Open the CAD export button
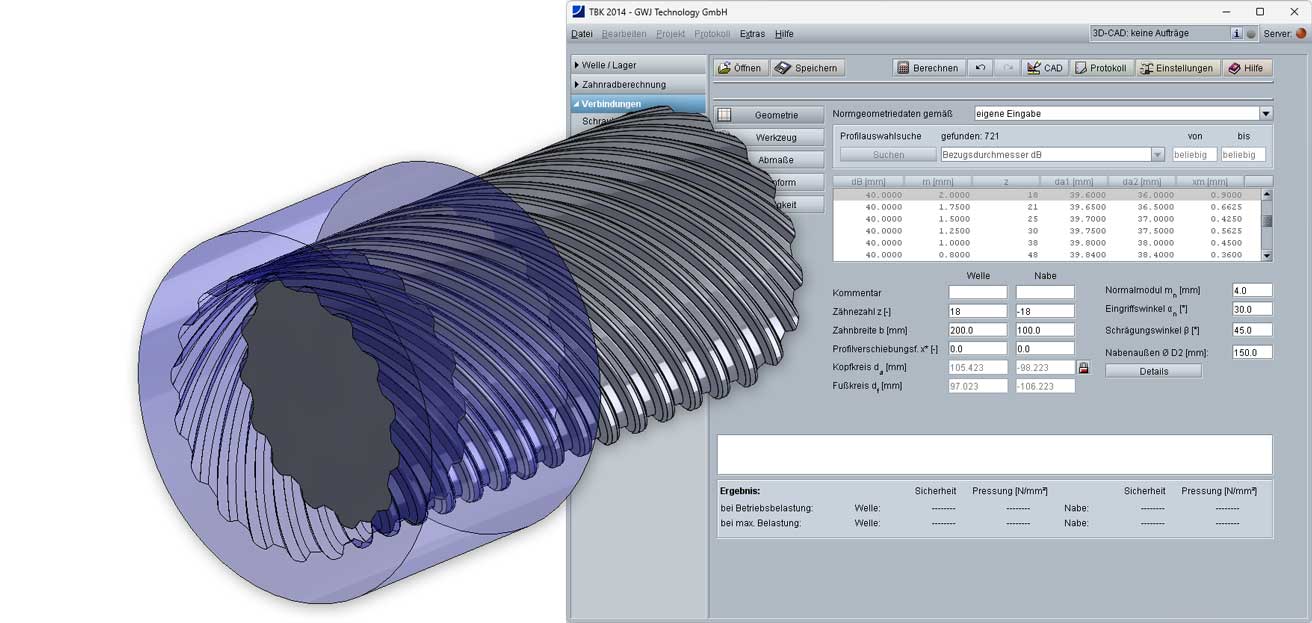1312x623 pixels. coord(1045,68)
